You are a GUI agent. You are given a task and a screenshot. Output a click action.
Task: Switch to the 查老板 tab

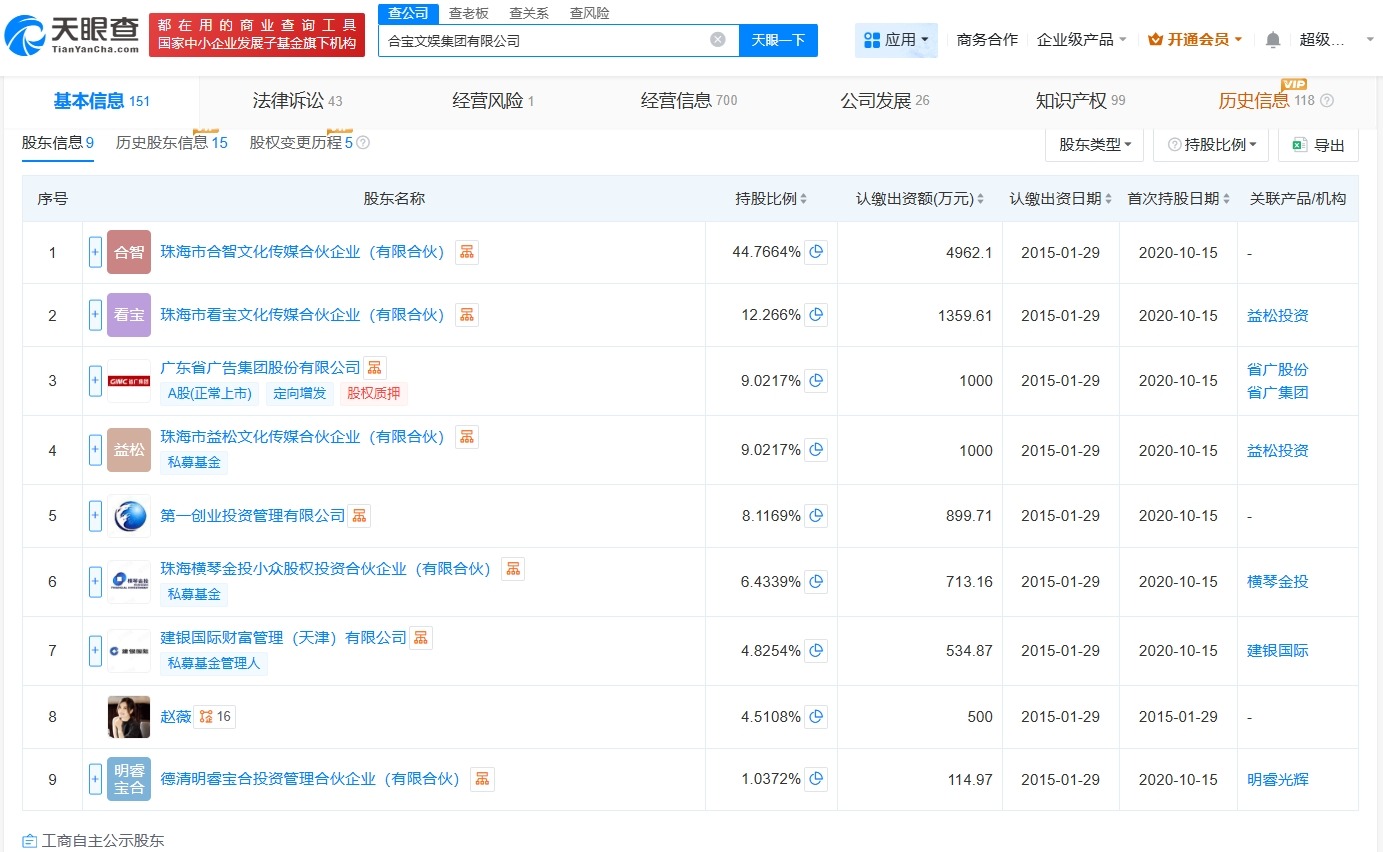click(x=469, y=13)
